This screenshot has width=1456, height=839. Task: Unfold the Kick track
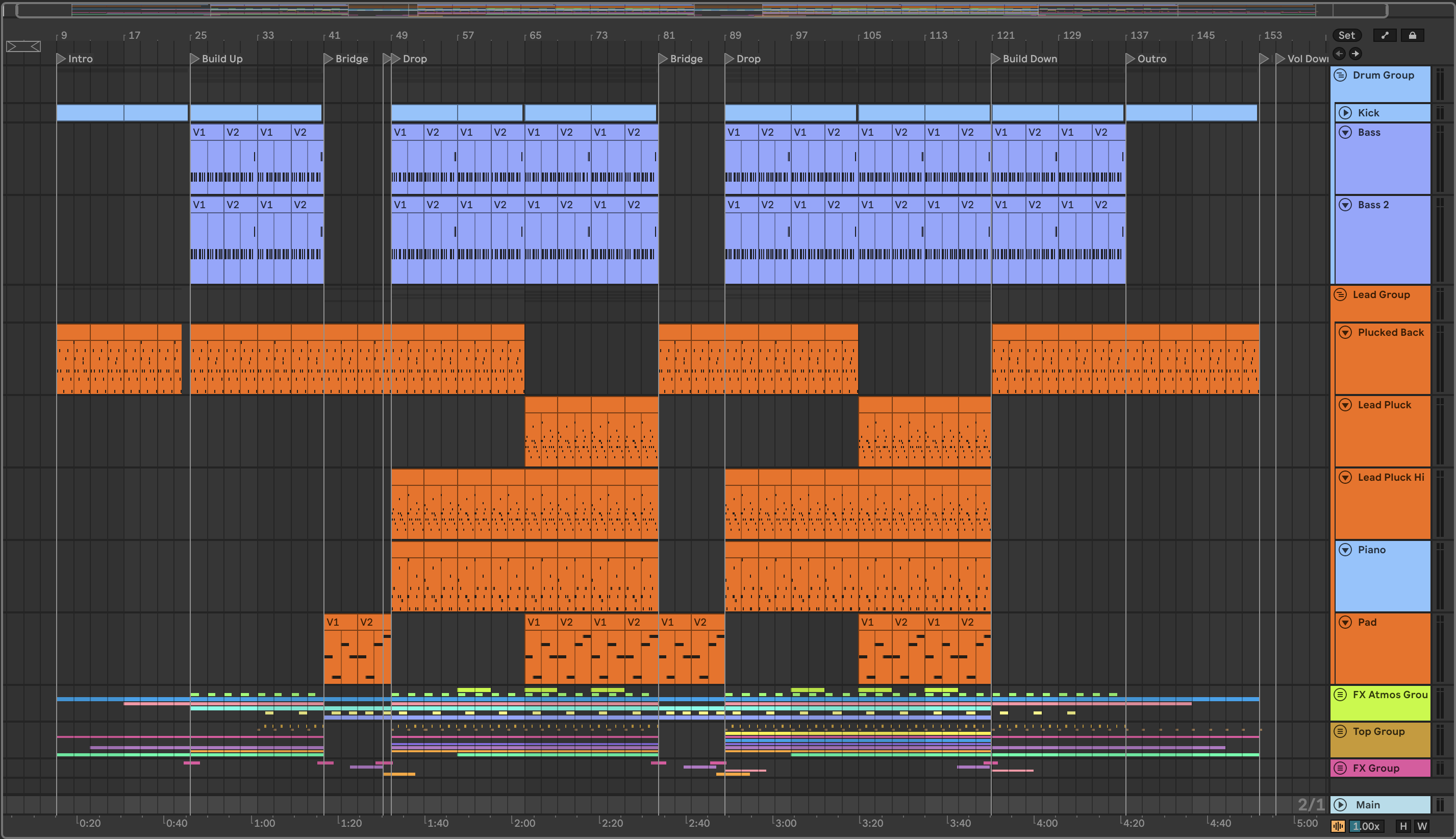tap(1345, 113)
